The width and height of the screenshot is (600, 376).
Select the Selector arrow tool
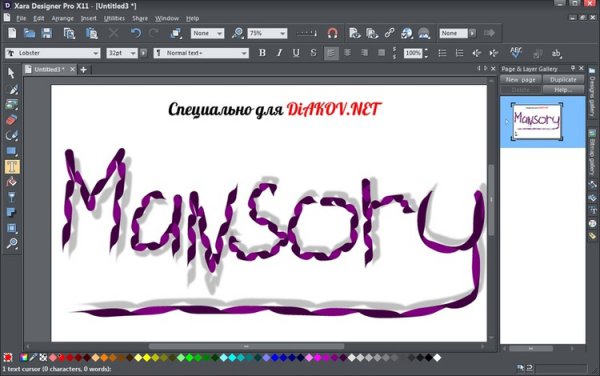tap(11, 73)
